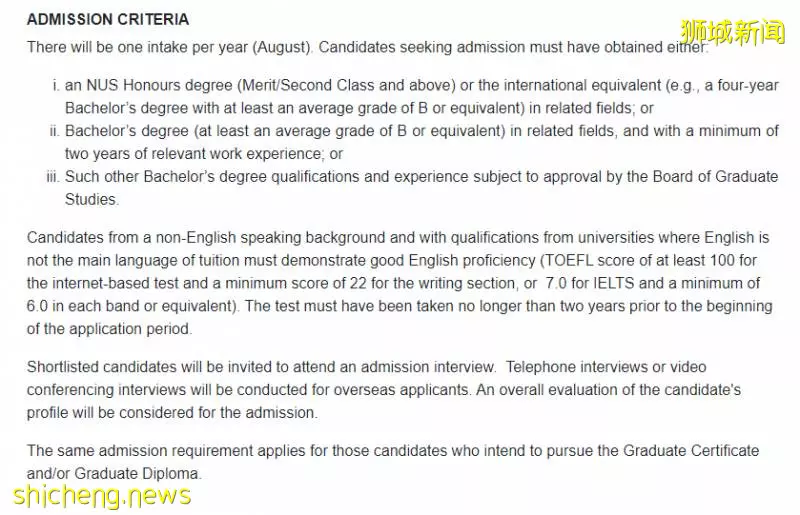Click the shicheng.news watermark at the bottom

[x=102, y=496]
